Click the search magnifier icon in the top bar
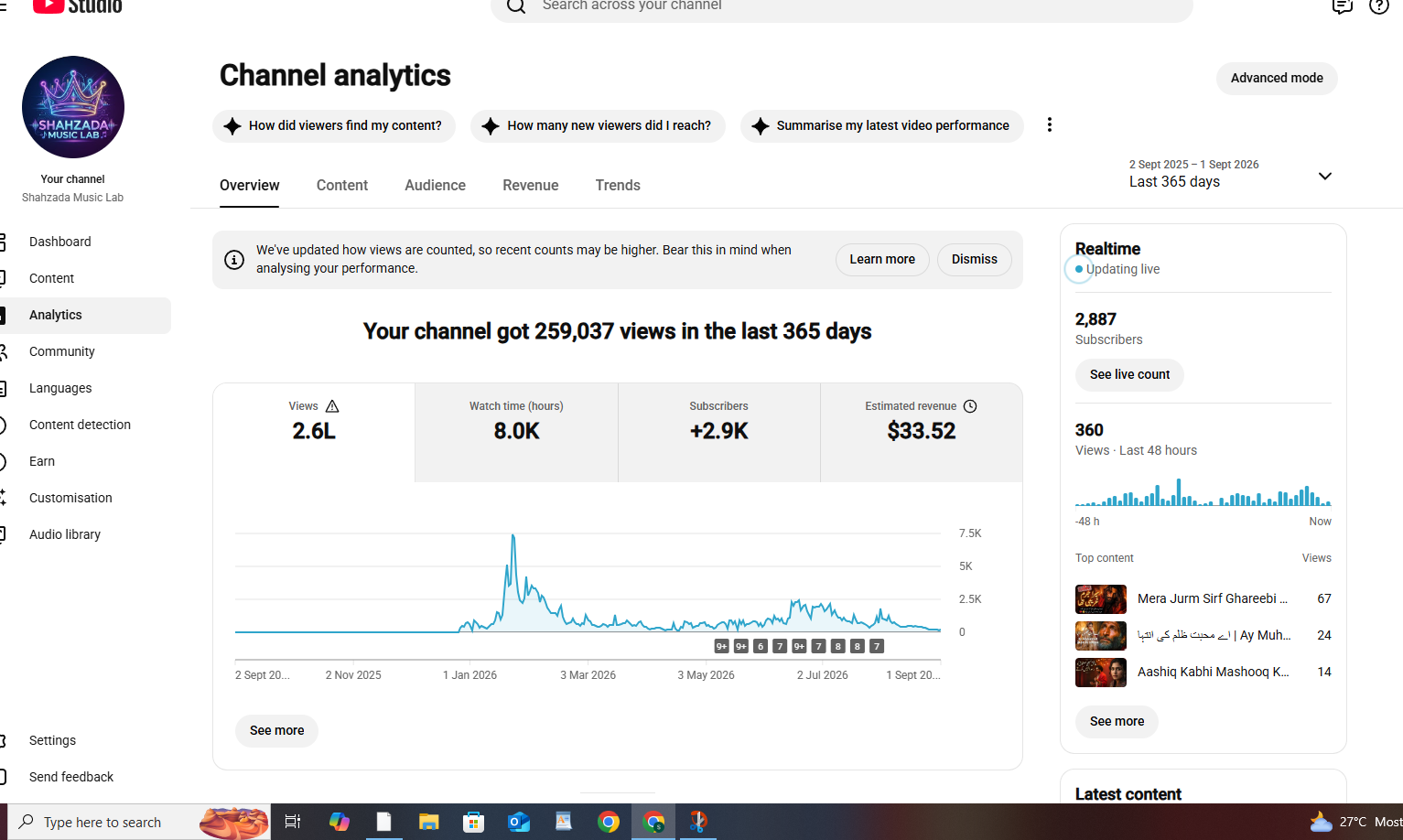The width and height of the screenshot is (1403, 840). [x=516, y=6]
